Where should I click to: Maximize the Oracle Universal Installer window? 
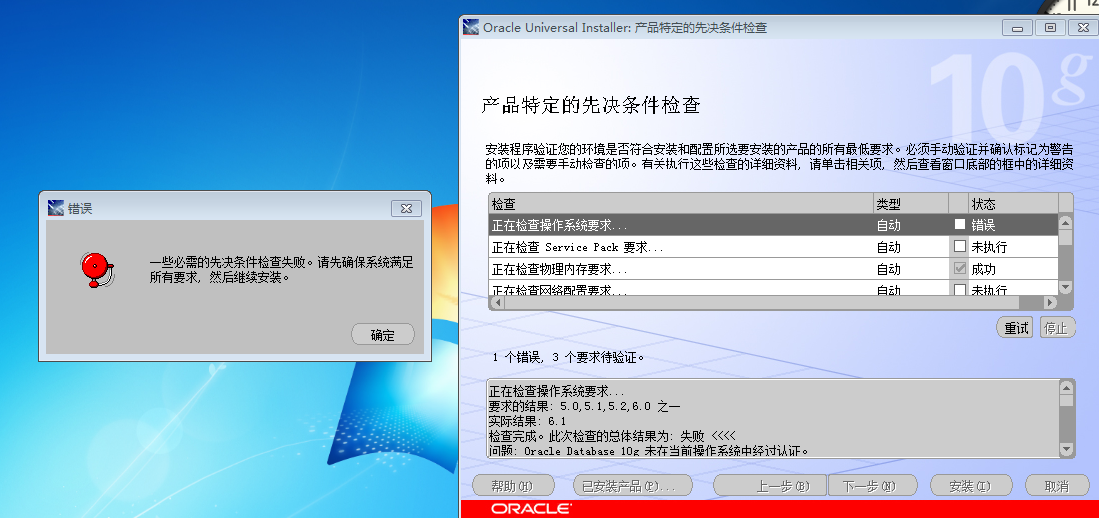(1049, 28)
